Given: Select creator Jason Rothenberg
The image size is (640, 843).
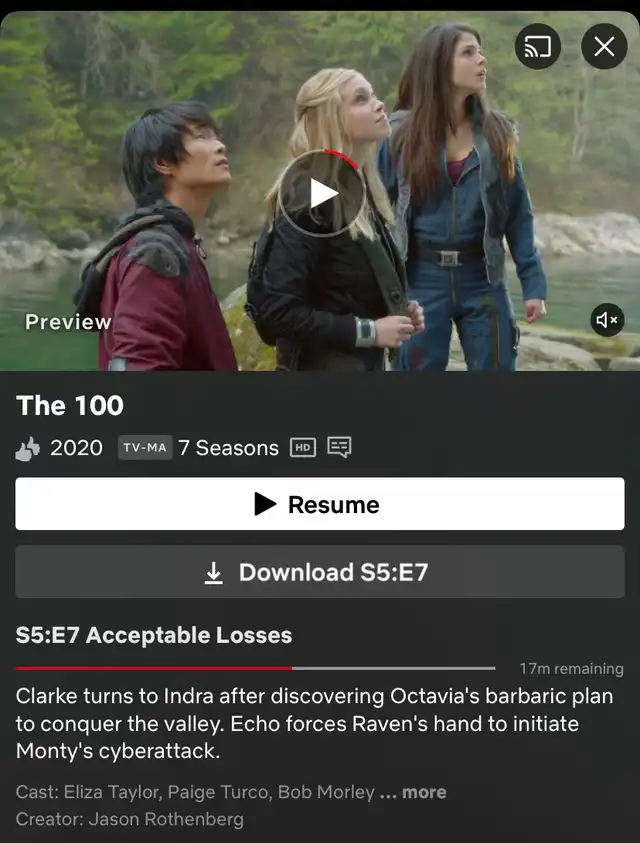Looking at the screenshot, I should [x=166, y=819].
